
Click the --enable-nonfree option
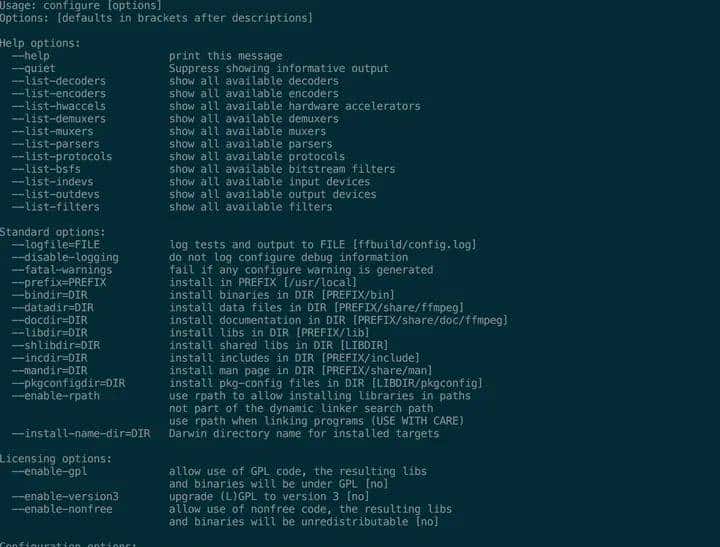tap(62, 509)
